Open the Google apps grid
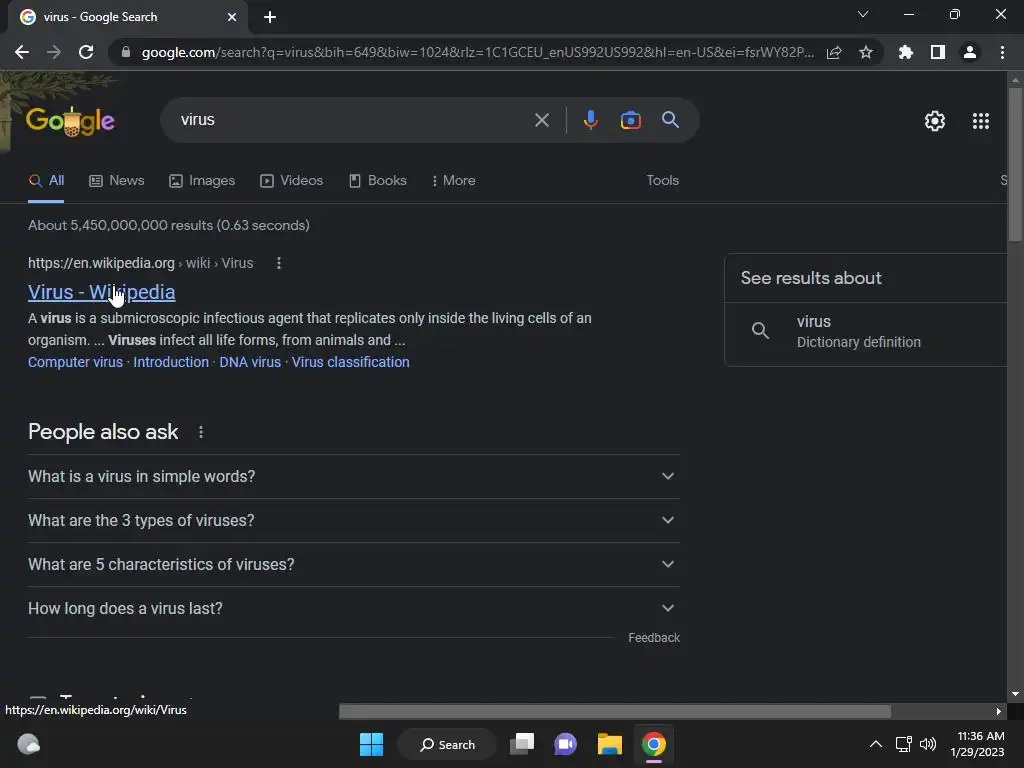 (981, 121)
